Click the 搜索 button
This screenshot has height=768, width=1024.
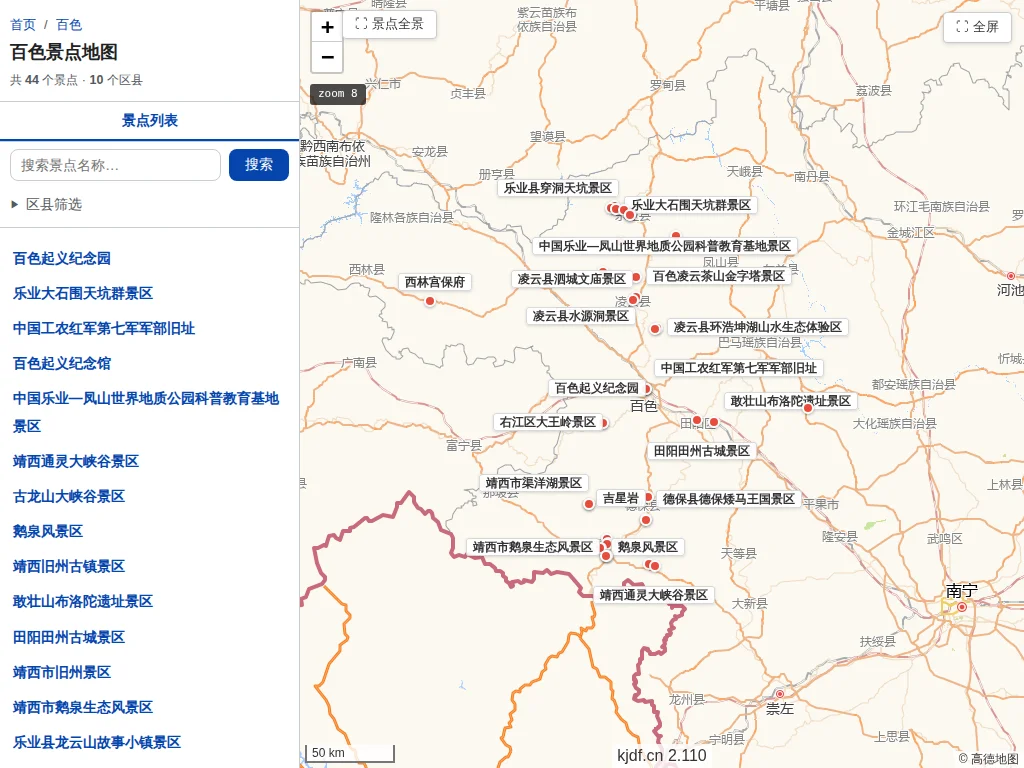click(x=259, y=165)
